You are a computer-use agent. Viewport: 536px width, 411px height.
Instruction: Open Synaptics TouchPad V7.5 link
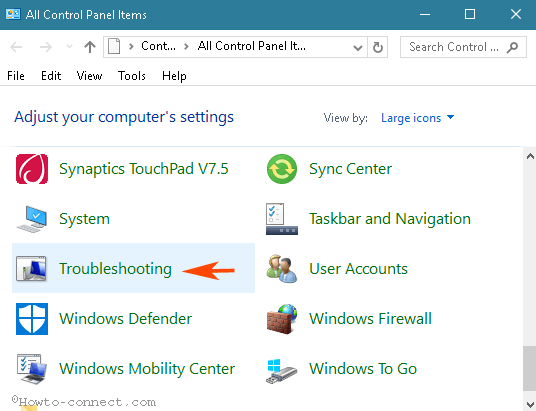144,169
